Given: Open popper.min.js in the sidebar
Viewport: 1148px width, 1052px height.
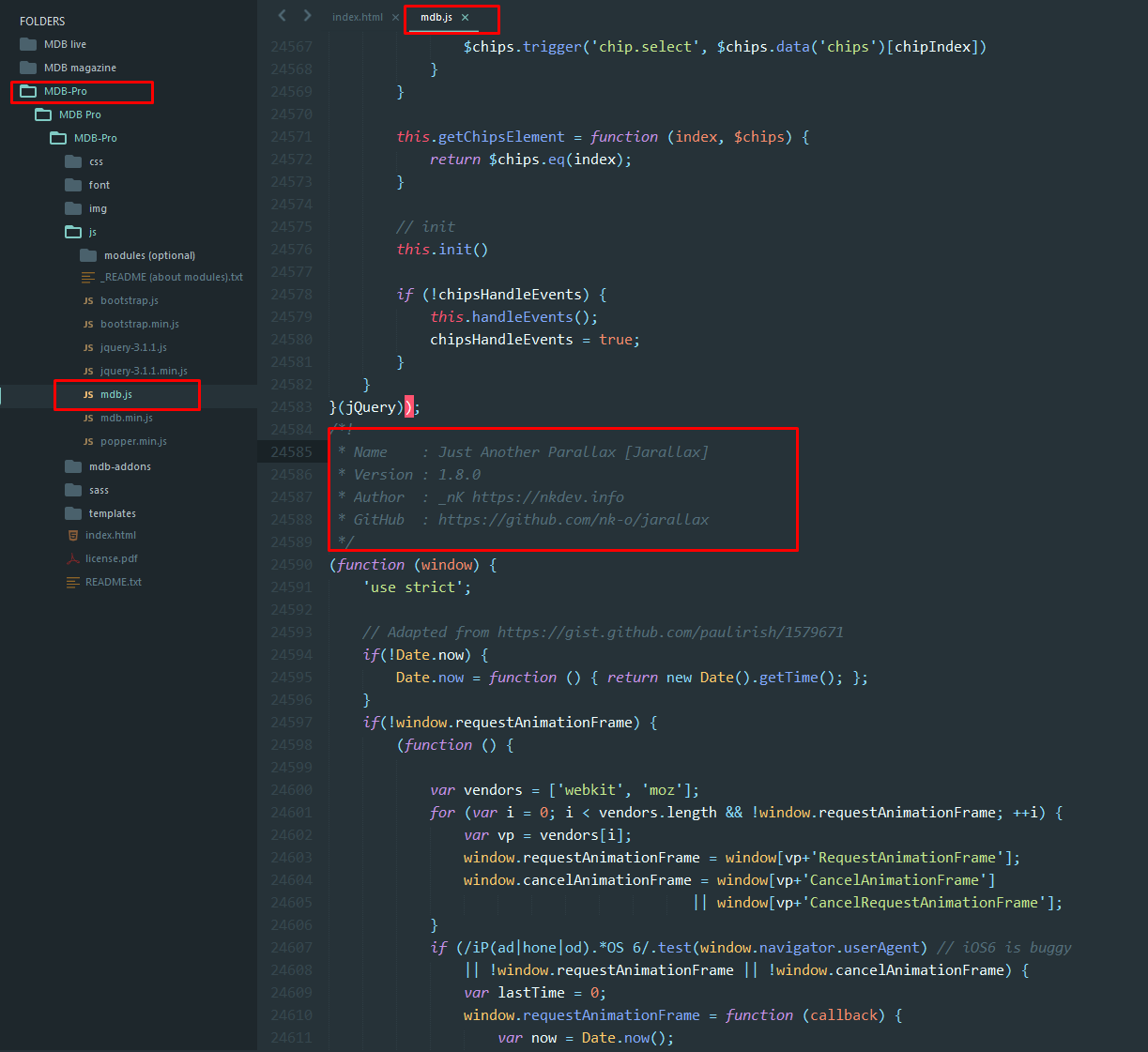Looking at the screenshot, I should coord(133,441).
